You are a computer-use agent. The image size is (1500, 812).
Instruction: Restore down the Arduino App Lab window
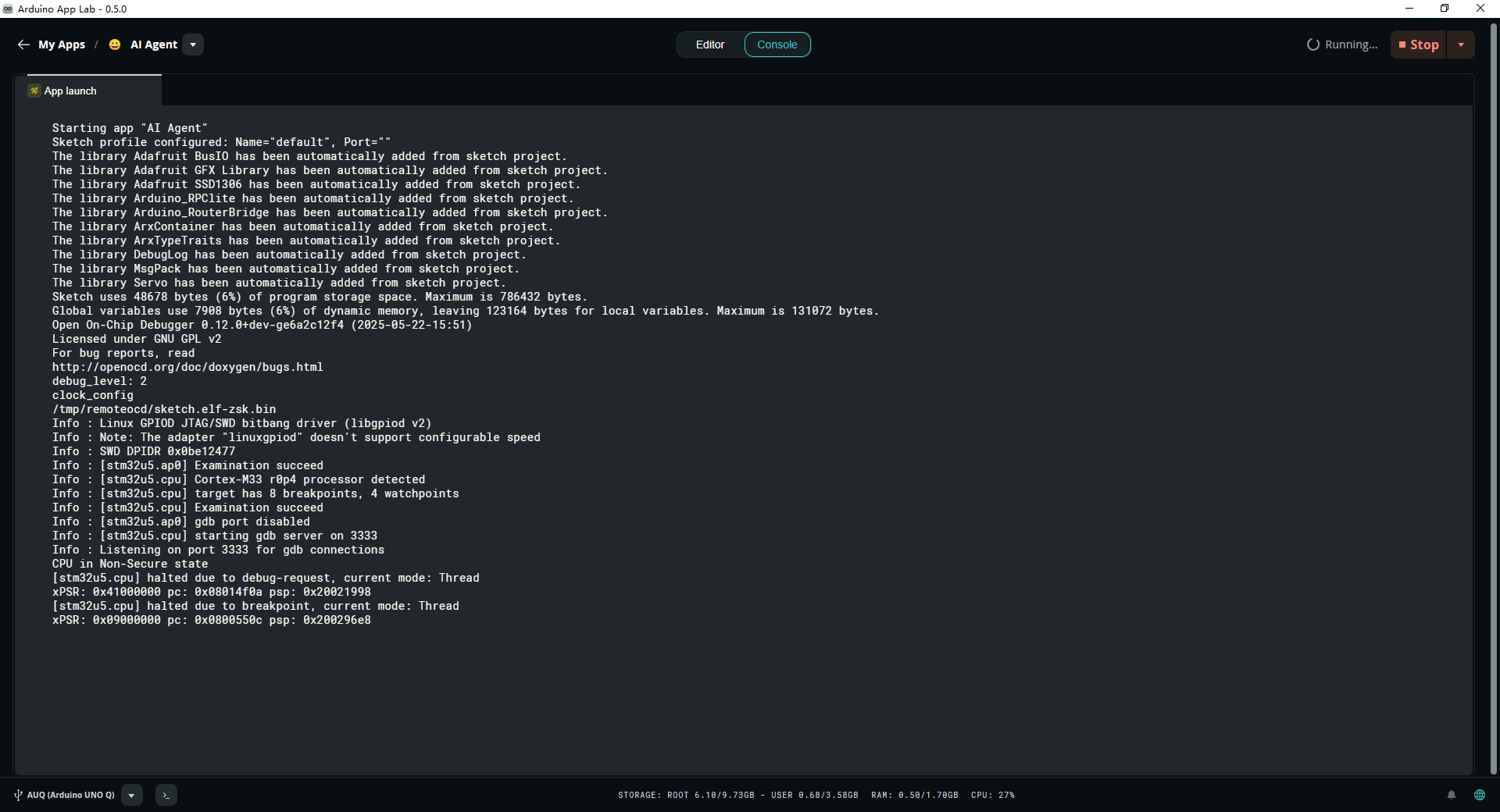coord(1445,9)
